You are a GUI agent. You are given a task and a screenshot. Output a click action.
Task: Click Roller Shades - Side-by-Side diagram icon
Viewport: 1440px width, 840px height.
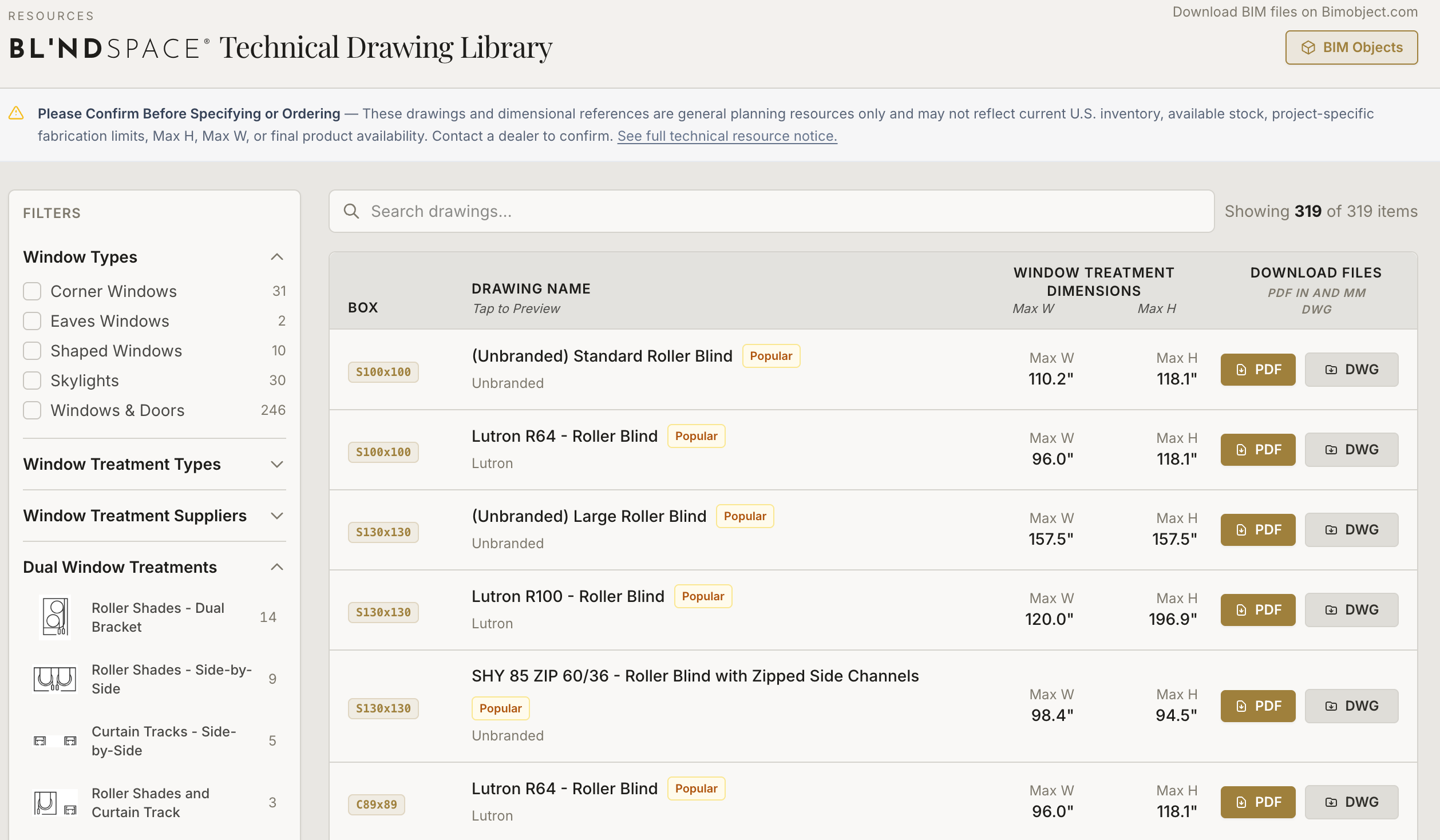(55, 679)
